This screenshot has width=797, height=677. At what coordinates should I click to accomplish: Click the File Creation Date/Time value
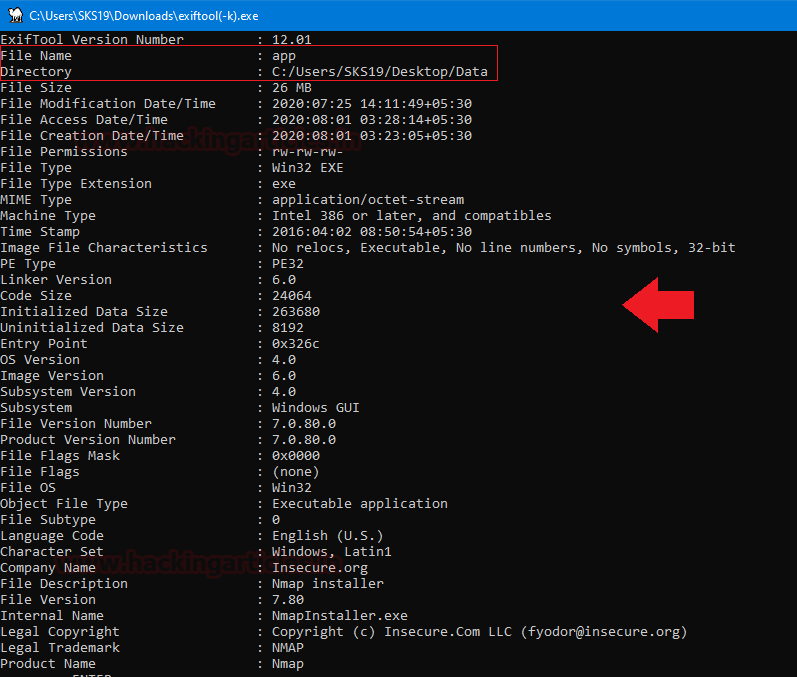[x=372, y=136]
